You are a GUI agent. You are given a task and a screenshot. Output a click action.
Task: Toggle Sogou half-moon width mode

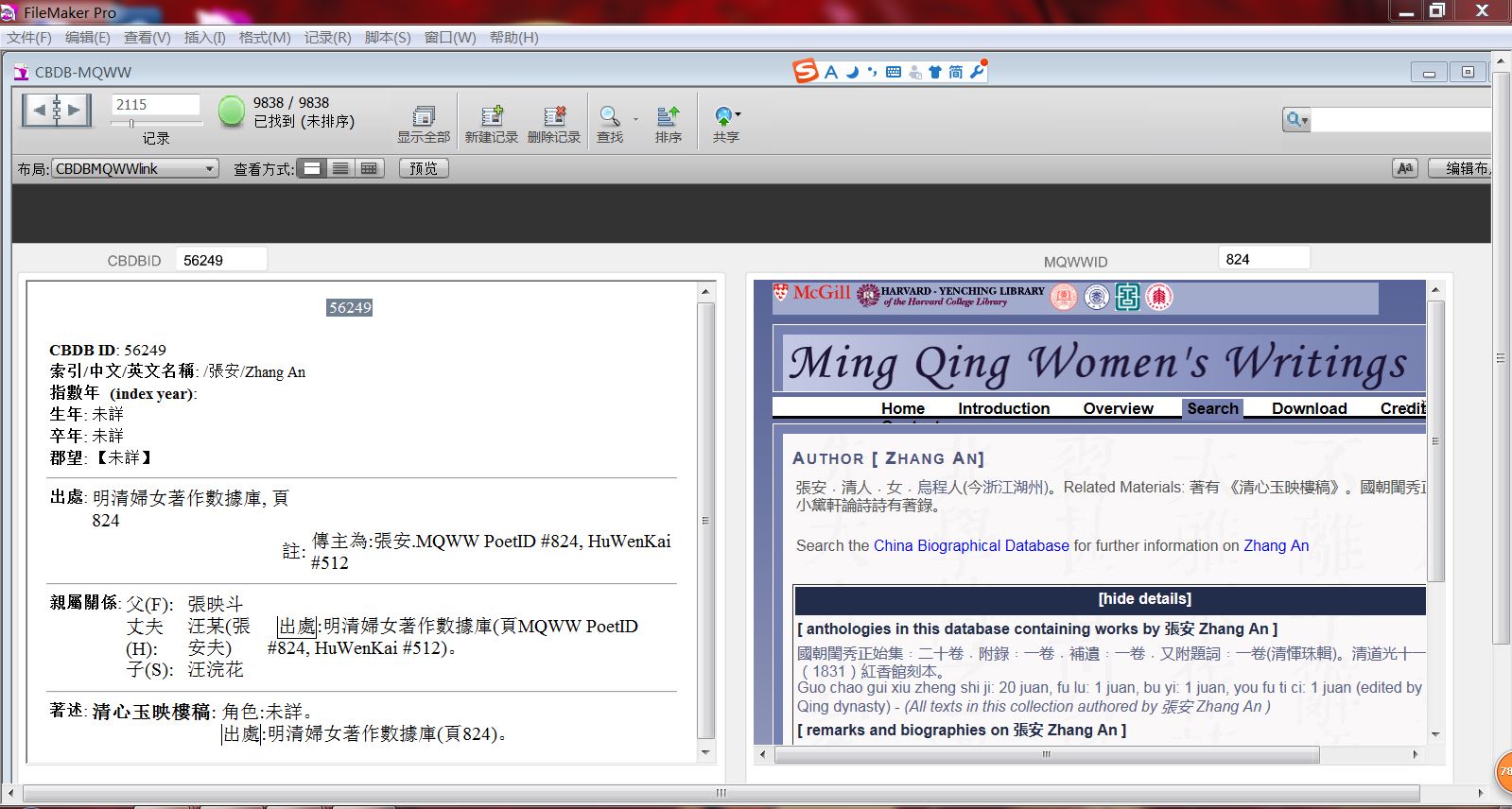[852, 72]
